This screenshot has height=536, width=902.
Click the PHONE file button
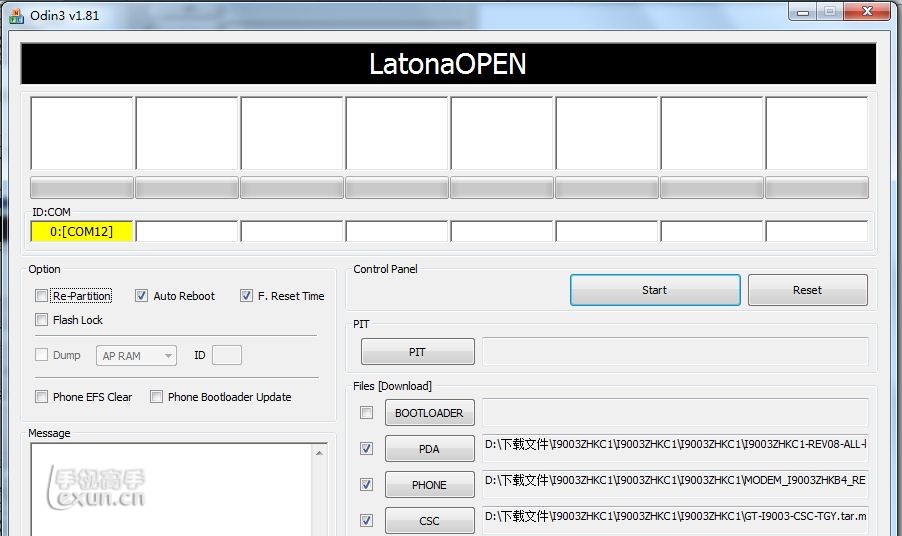pos(430,484)
